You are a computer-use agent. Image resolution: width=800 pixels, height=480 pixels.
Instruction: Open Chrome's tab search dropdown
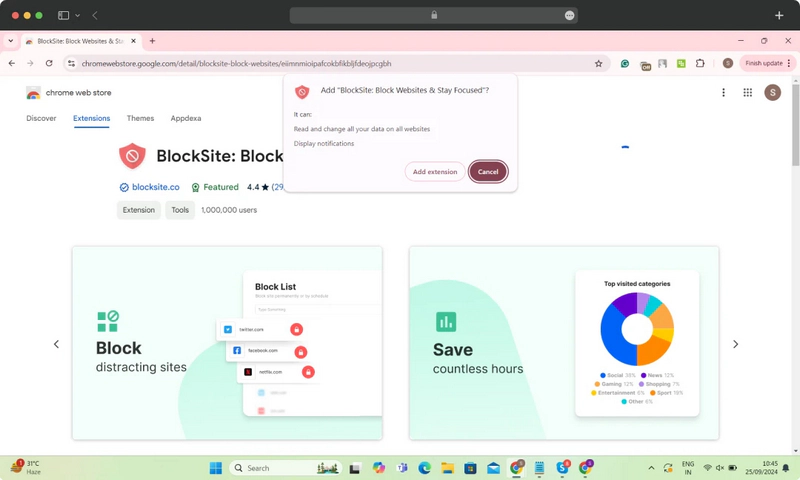tap(11, 41)
